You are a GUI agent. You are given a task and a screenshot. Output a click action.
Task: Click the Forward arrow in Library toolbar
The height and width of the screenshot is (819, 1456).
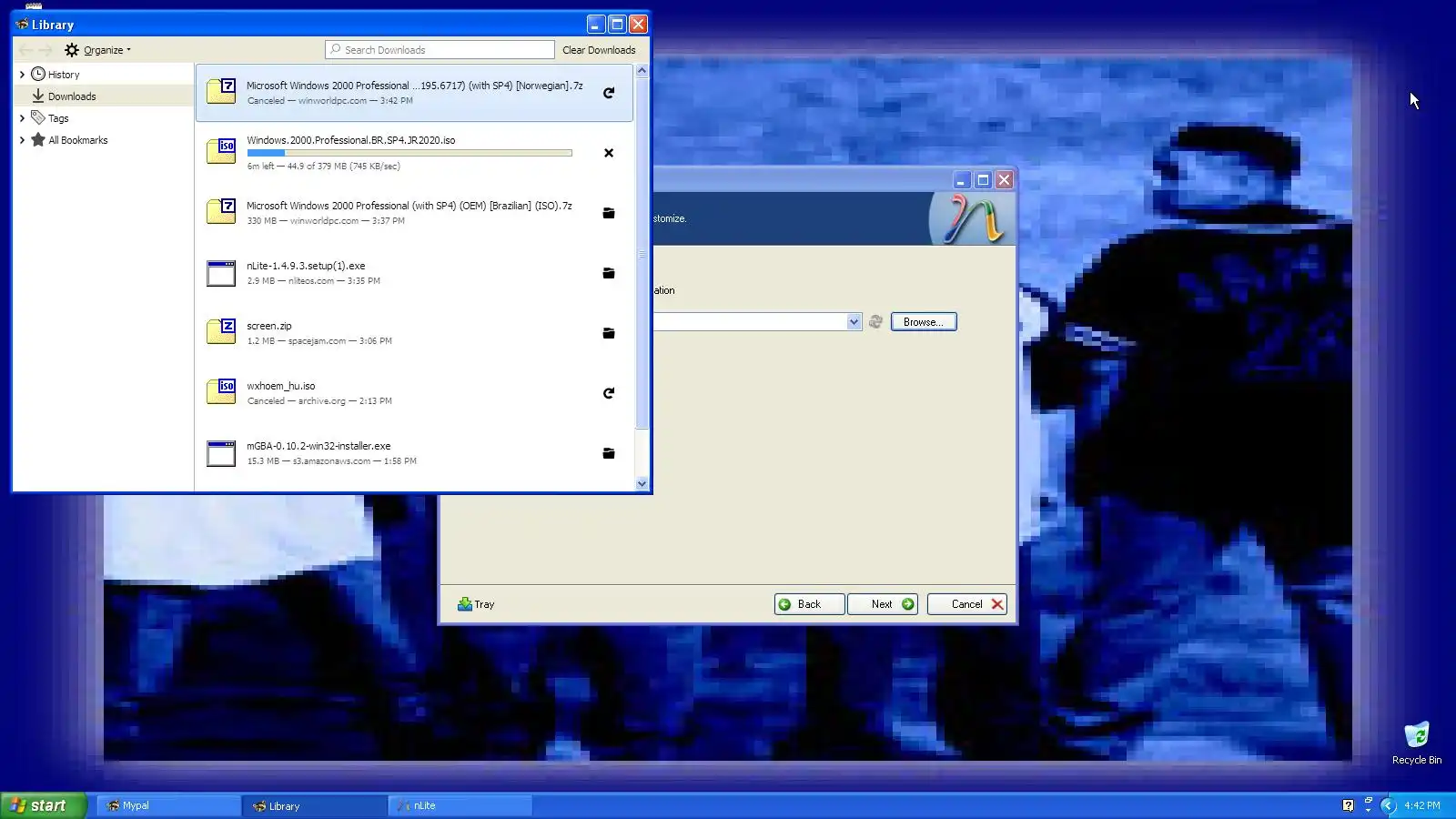click(x=45, y=50)
